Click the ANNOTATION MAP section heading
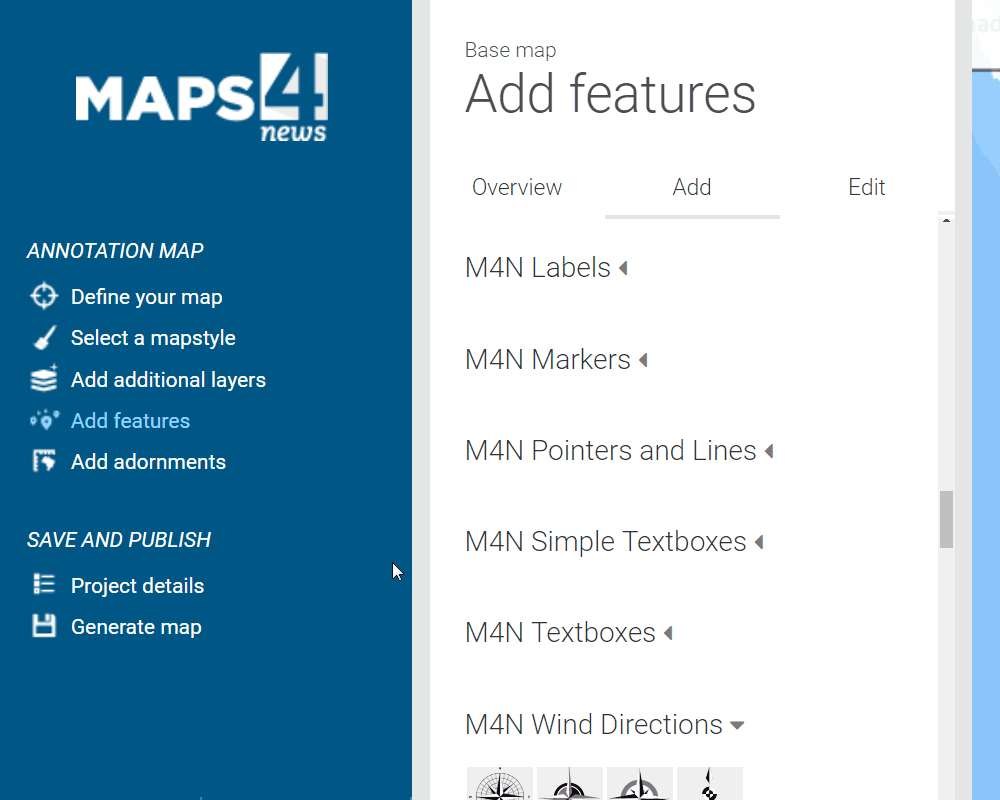Image resolution: width=1000 pixels, height=800 pixels. coord(115,251)
